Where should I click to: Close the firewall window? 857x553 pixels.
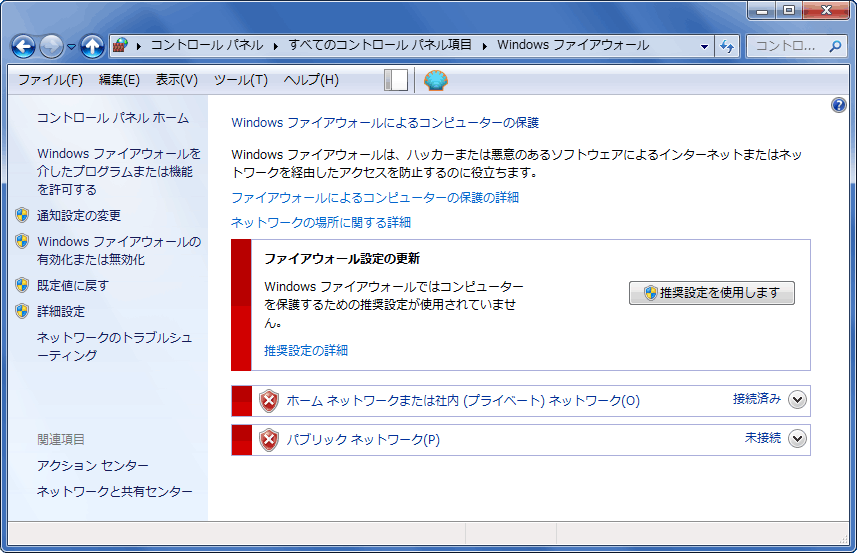(x=826, y=10)
